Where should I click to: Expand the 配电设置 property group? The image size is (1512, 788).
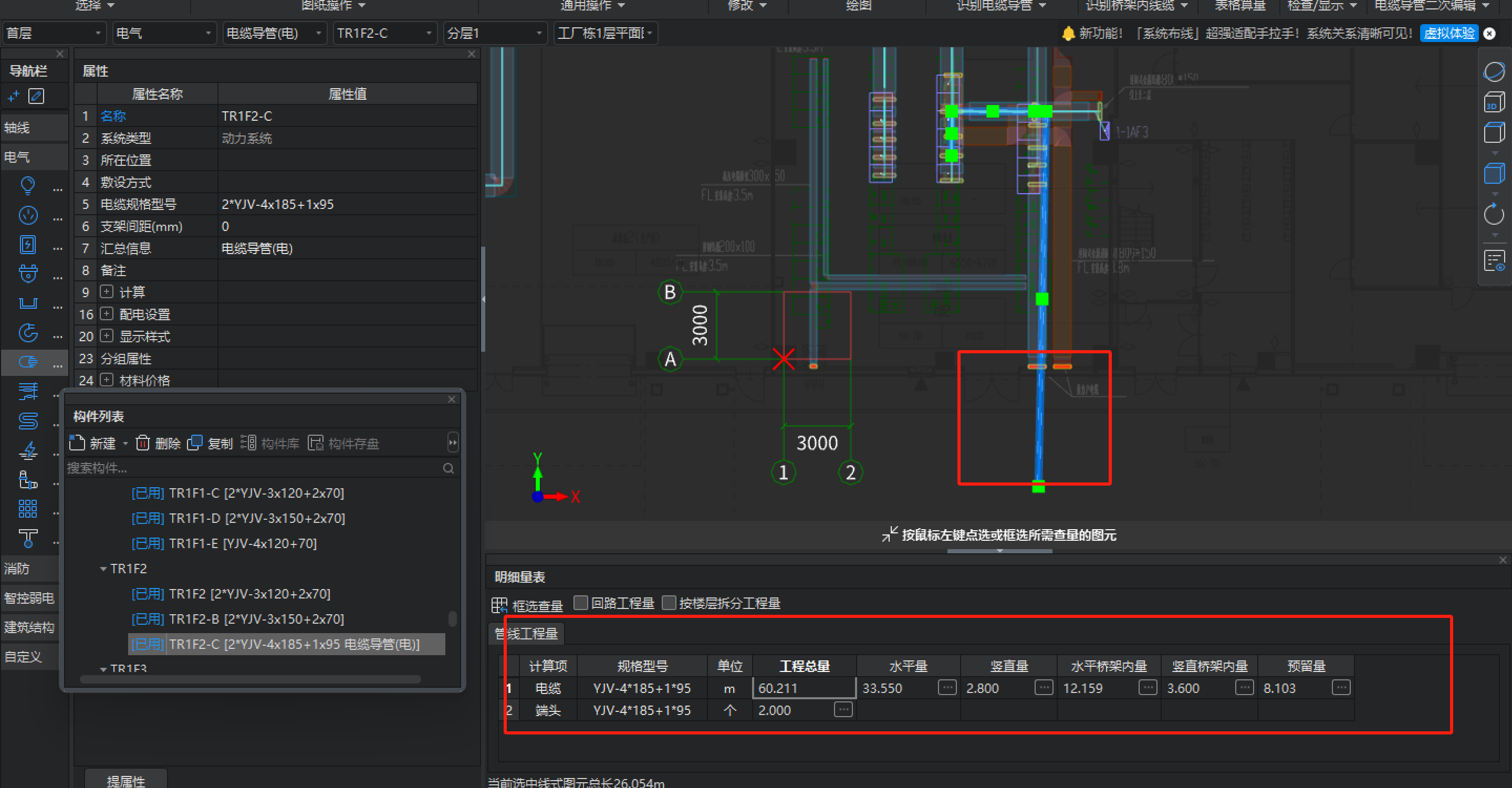[106, 314]
